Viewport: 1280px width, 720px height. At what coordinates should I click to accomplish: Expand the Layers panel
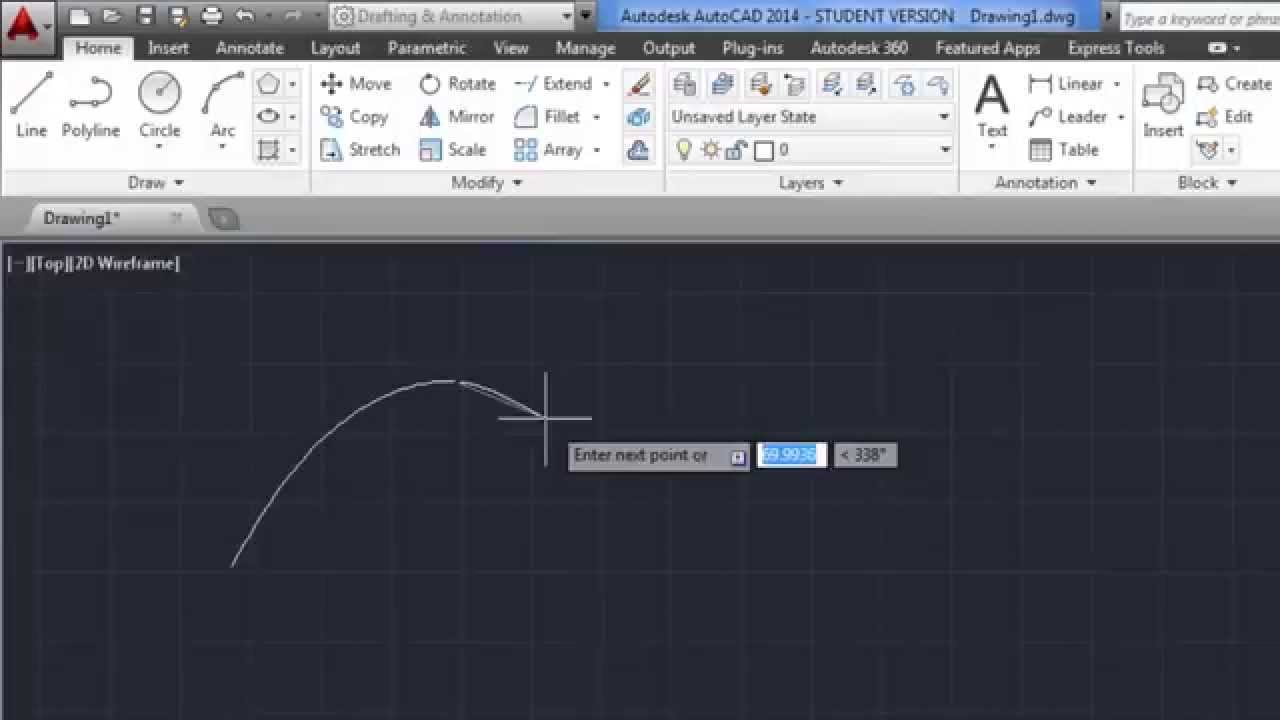pos(811,183)
